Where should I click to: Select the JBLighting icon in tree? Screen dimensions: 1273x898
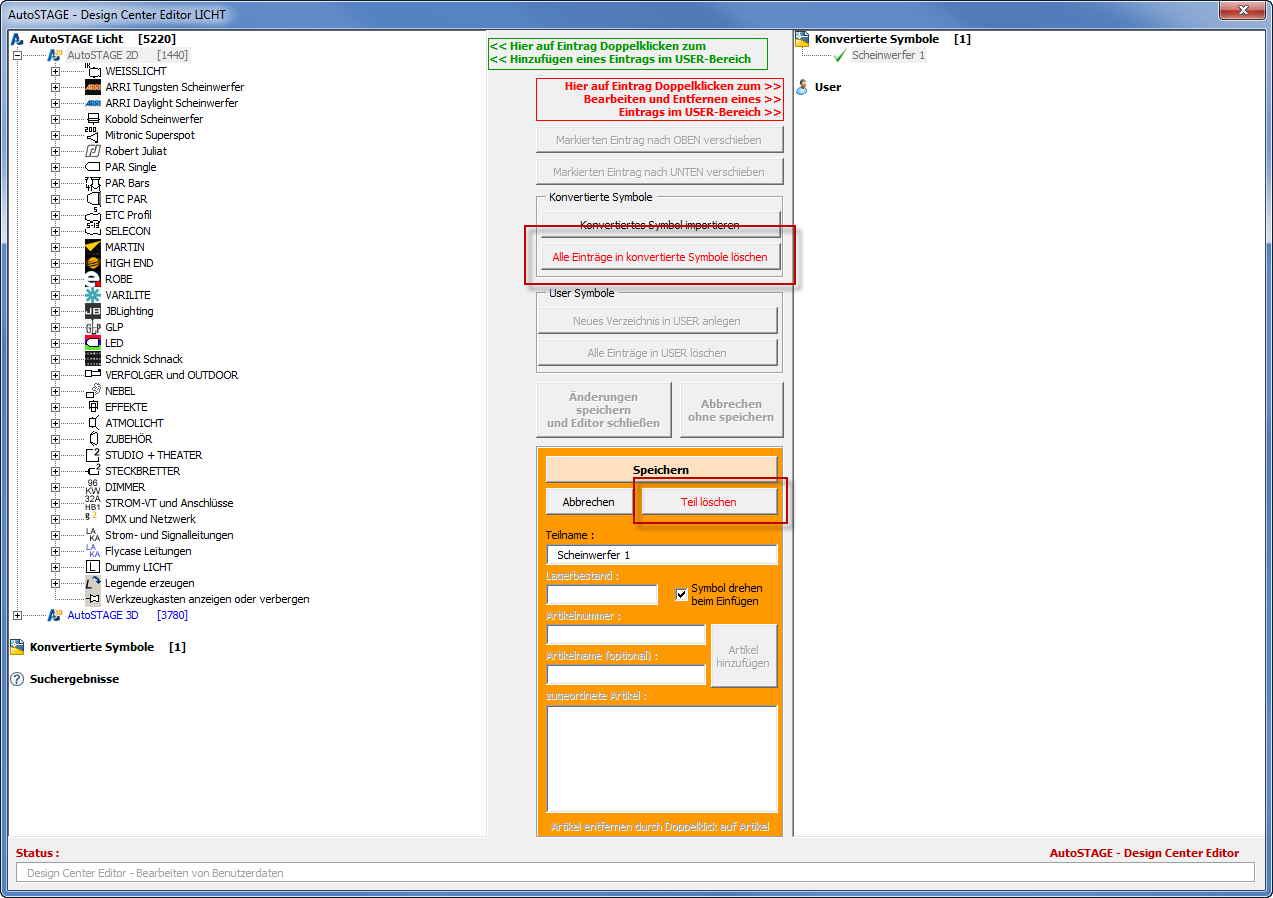click(93, 311)
